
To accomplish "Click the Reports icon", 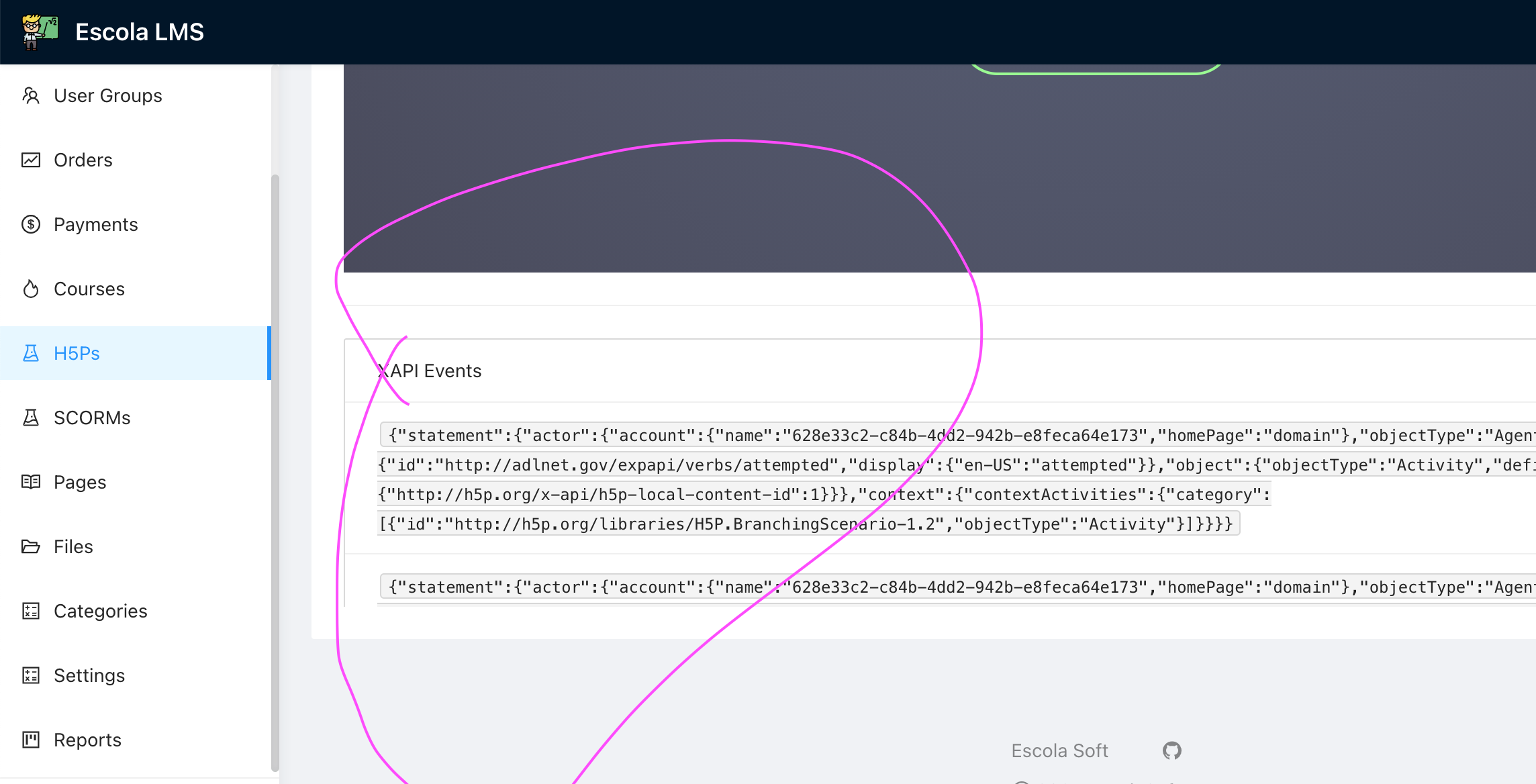I will point(31,739).
